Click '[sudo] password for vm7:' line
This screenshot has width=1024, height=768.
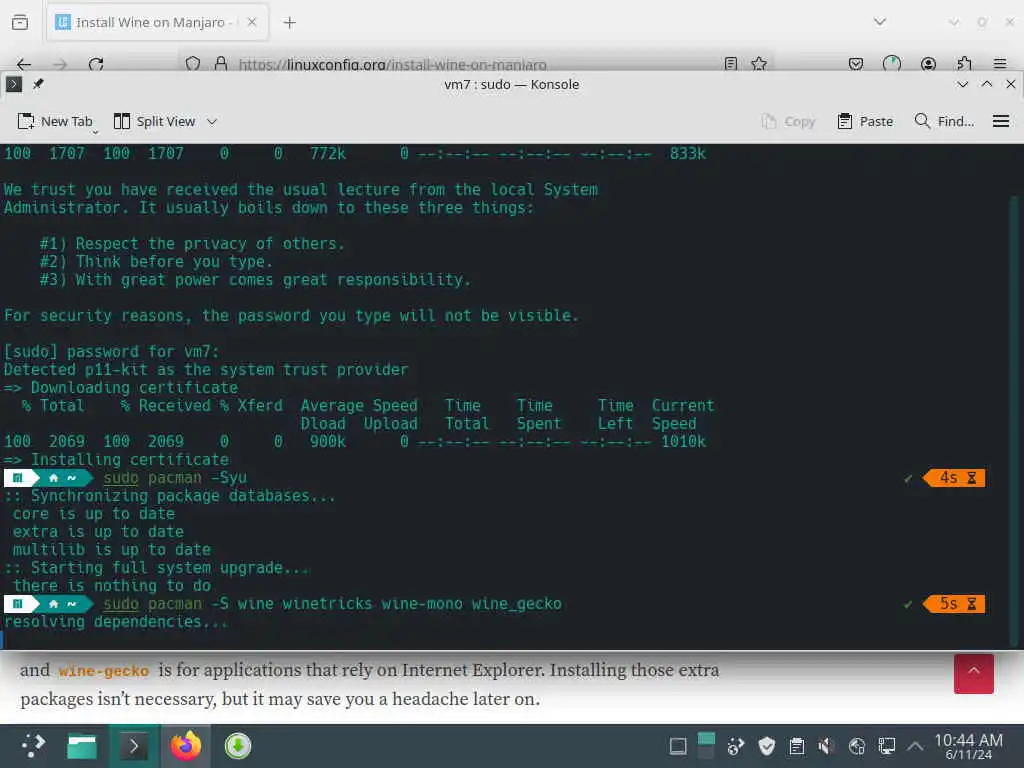click(x=111, y=352)
